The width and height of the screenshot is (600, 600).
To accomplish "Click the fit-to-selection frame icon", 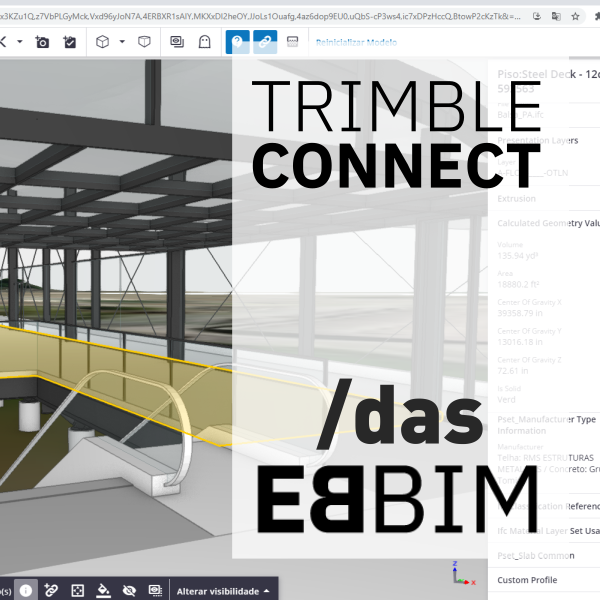I will 77,590.
